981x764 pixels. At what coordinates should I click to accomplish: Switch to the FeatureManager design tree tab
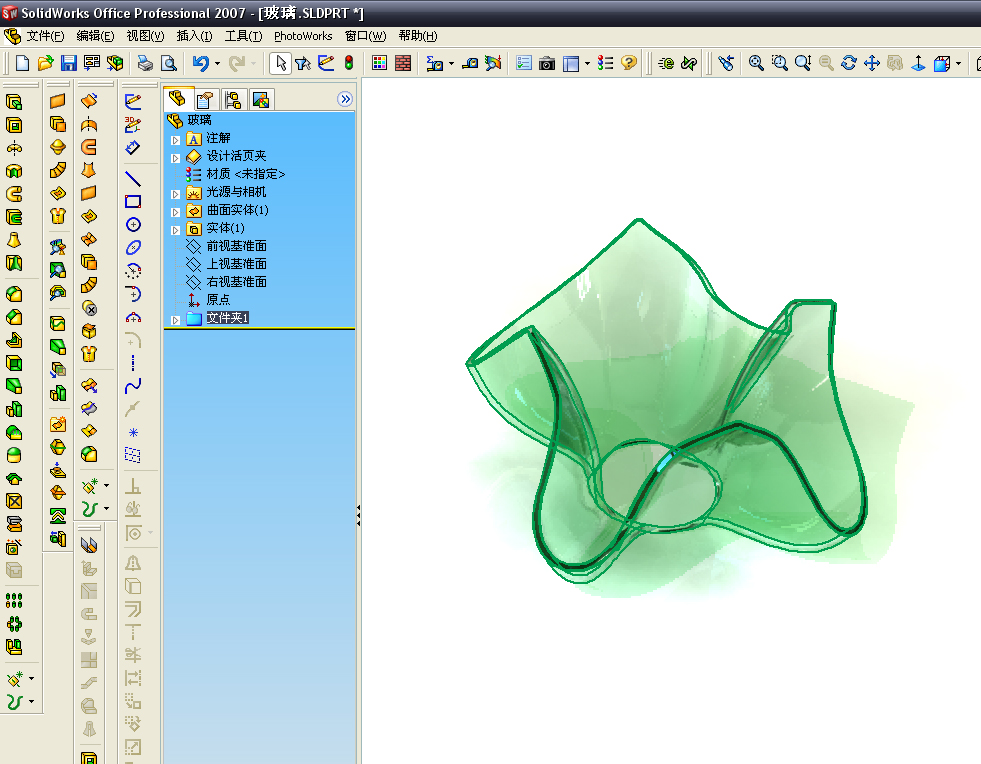(177, 99)
